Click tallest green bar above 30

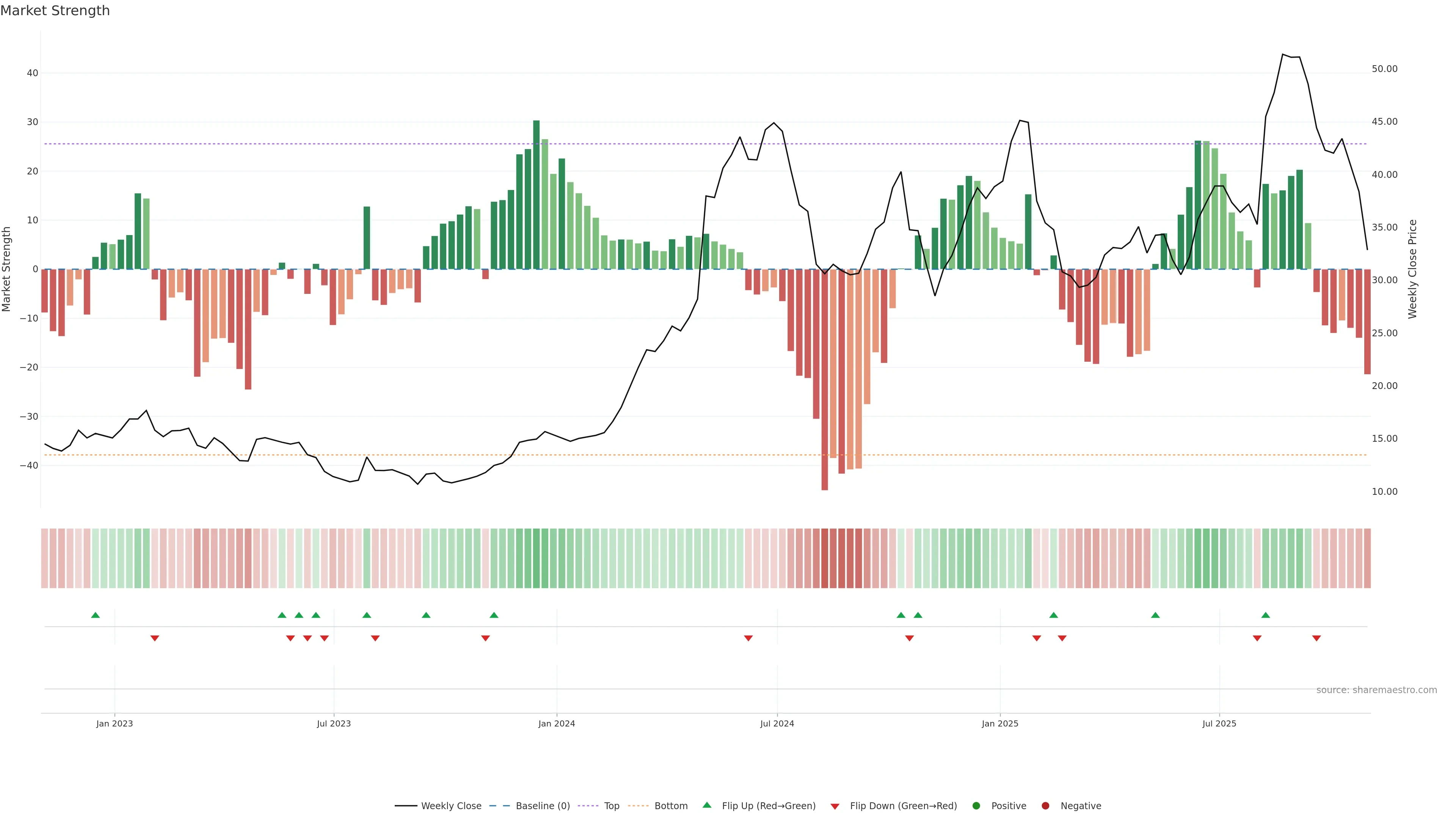tap(537, 192)
